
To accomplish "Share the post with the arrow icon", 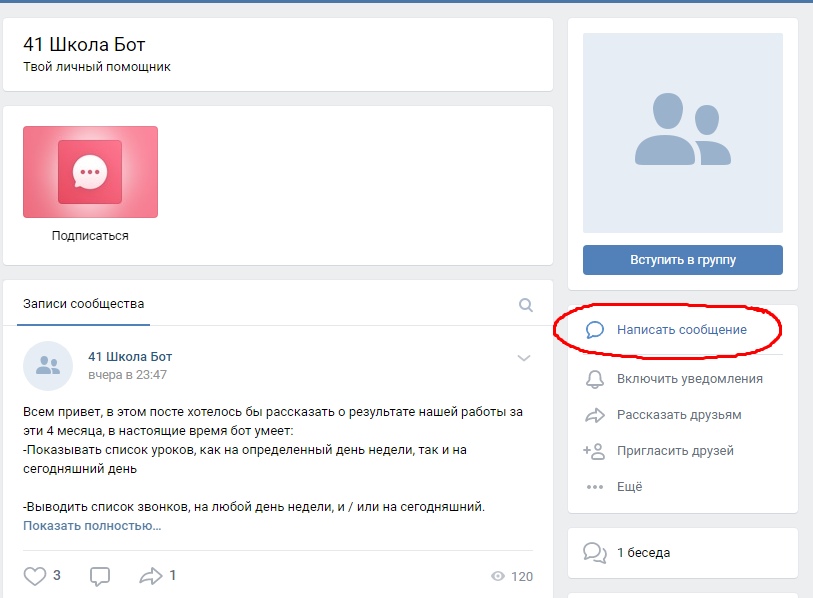I will point(150,576).
